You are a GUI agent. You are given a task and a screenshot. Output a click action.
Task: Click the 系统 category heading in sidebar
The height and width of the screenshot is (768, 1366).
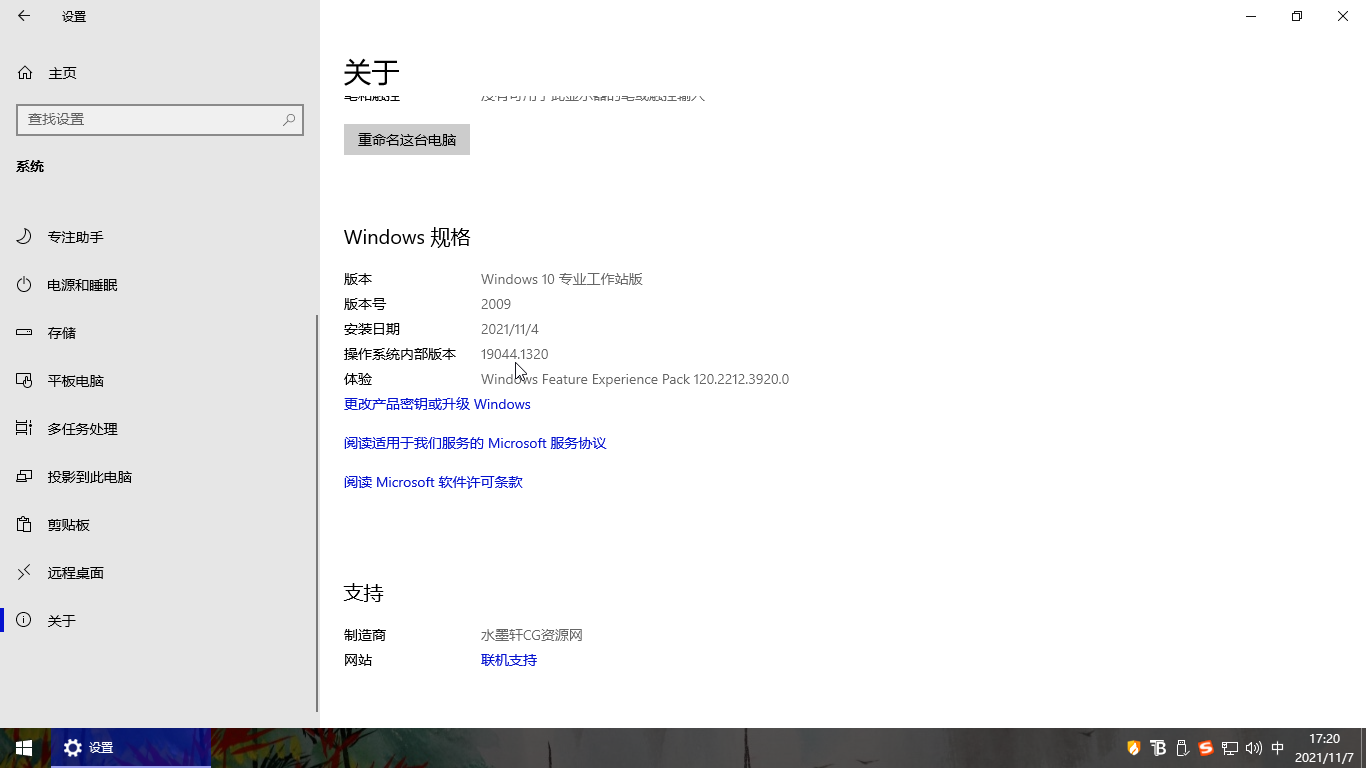(x=30, y=166)
